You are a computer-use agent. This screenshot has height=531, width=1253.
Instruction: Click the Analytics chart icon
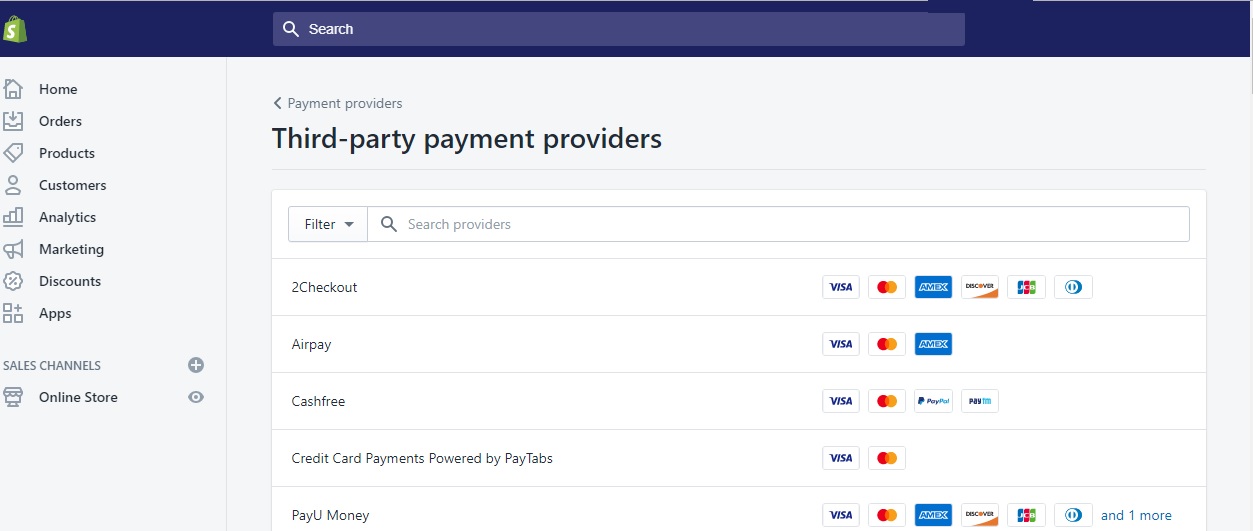(x=13, y=217)
